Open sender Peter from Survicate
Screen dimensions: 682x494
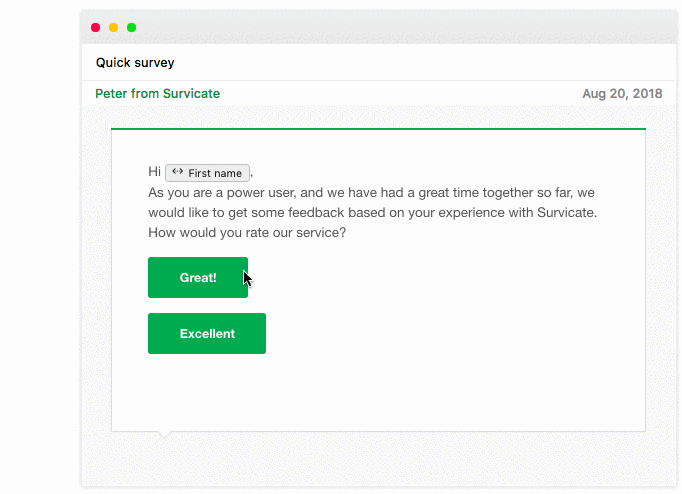(157, 93)
